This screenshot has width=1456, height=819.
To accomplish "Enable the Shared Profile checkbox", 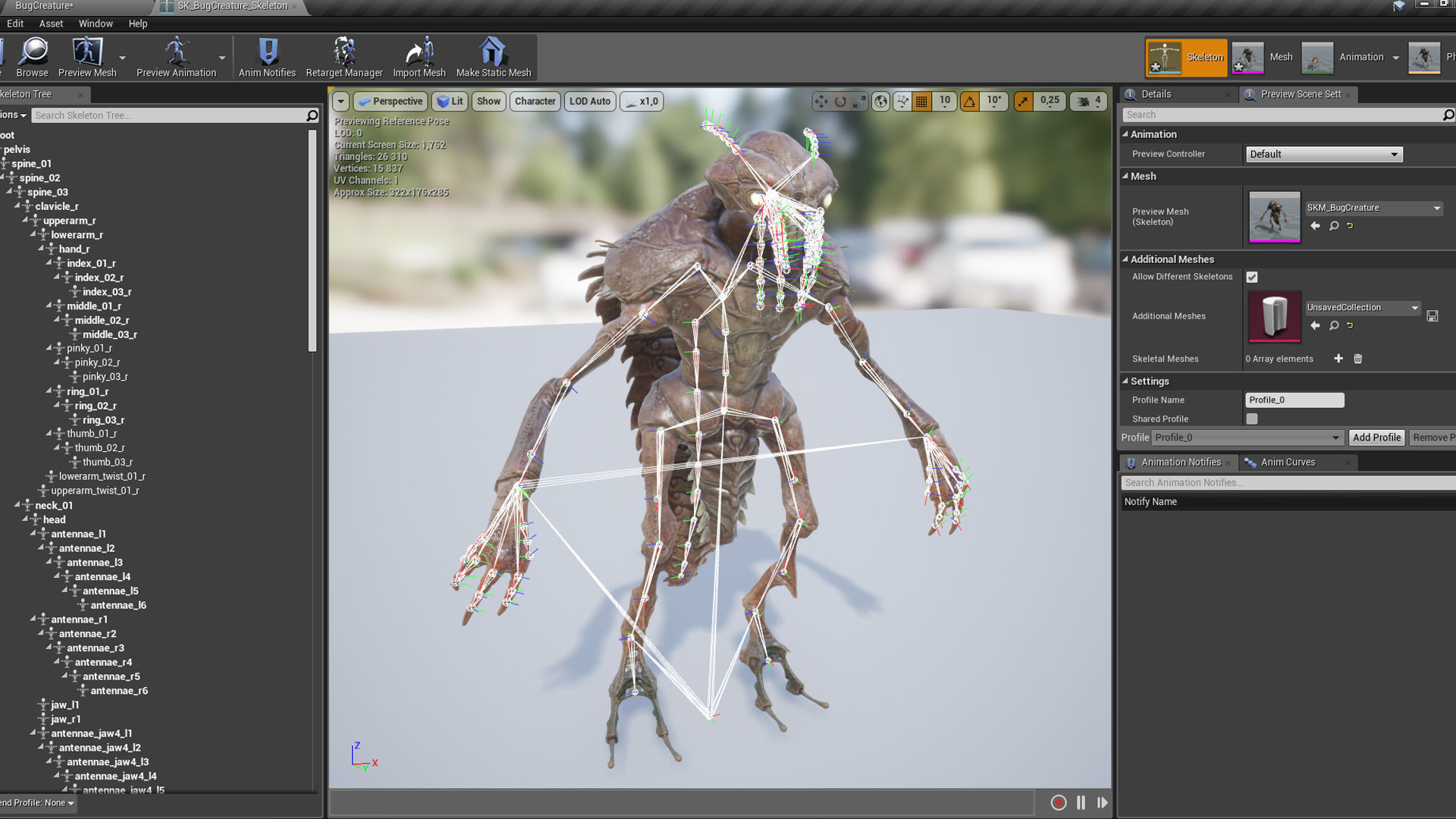I will pyautogui.click(x=1252, y=419).
